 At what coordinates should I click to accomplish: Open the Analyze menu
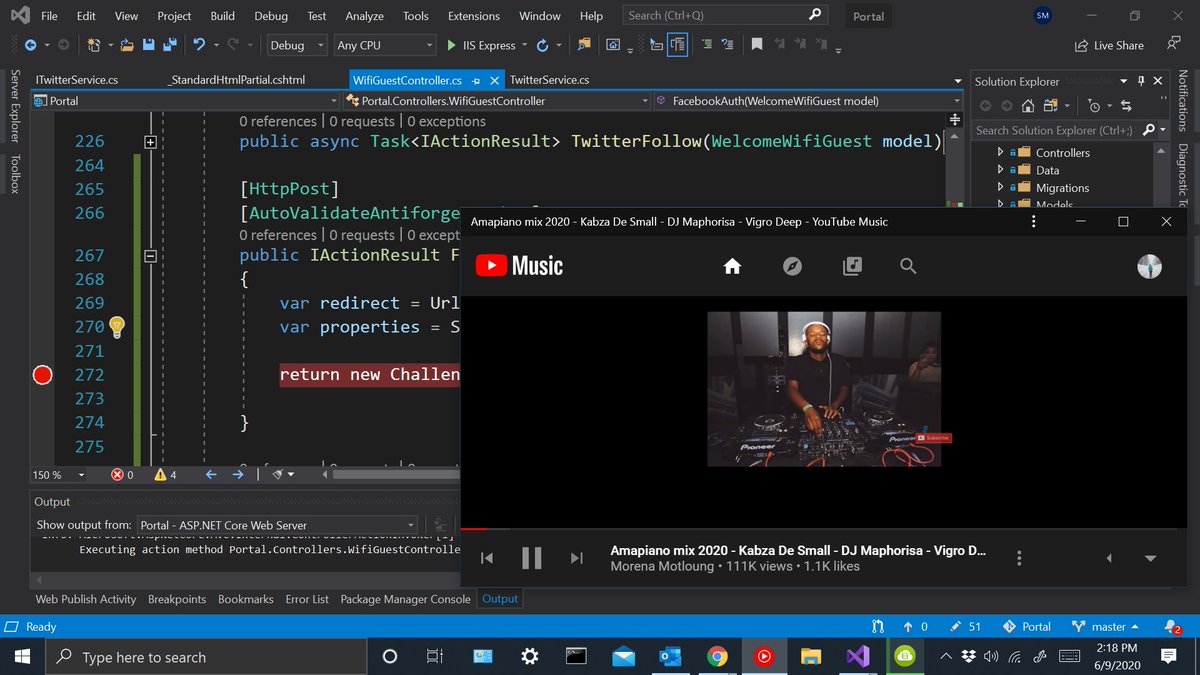[364, 16]
